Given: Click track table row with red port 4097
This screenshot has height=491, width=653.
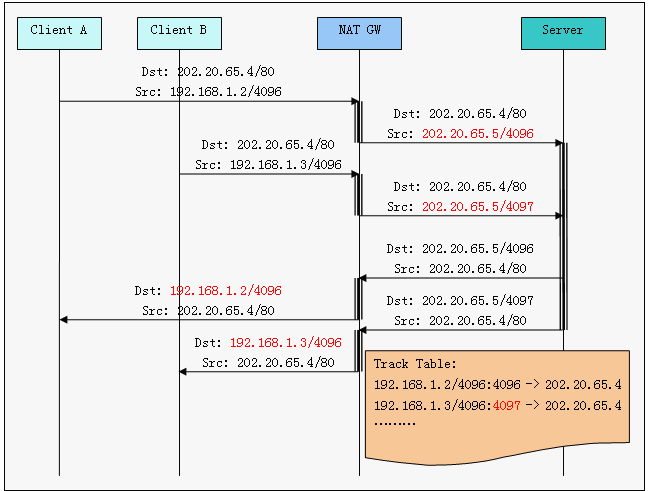Looking at the screenshot, I should click(x=498, y=405).
